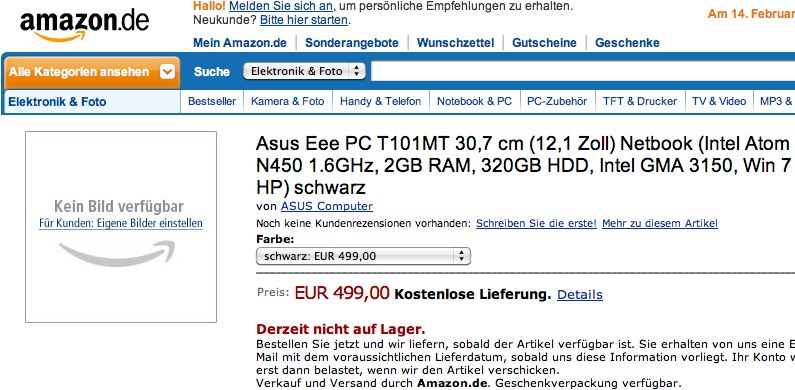
Task: Go to Sonderangebote in the top navigation
Action: (352, 43)
